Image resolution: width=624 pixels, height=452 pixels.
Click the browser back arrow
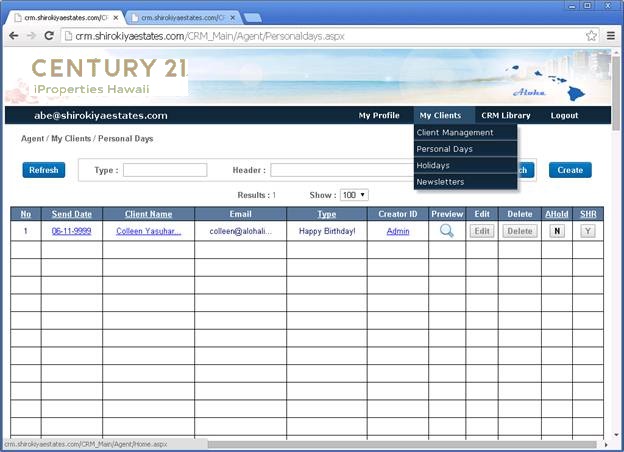[x=14, y=36]
